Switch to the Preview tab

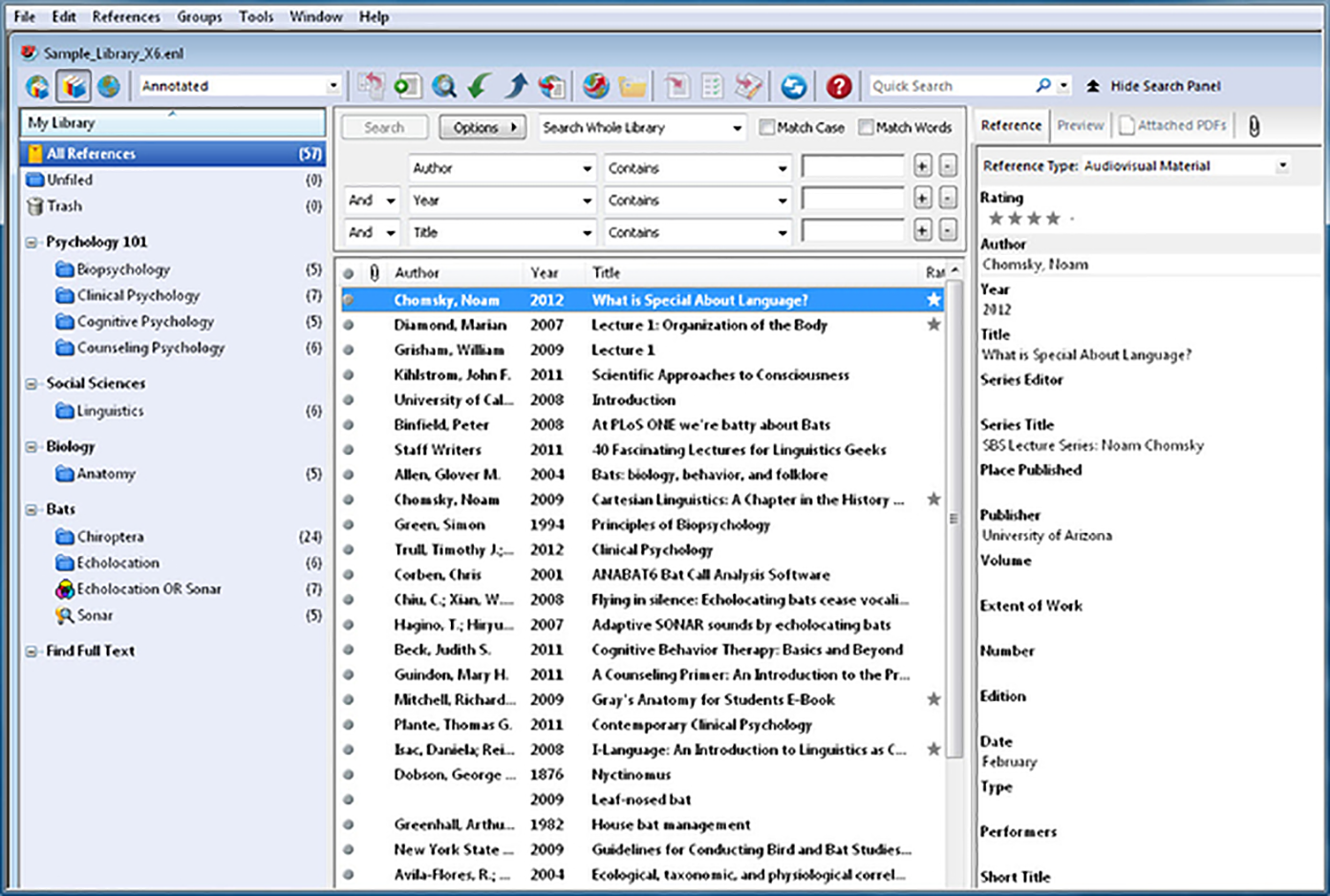click(x=1080, y=125)
